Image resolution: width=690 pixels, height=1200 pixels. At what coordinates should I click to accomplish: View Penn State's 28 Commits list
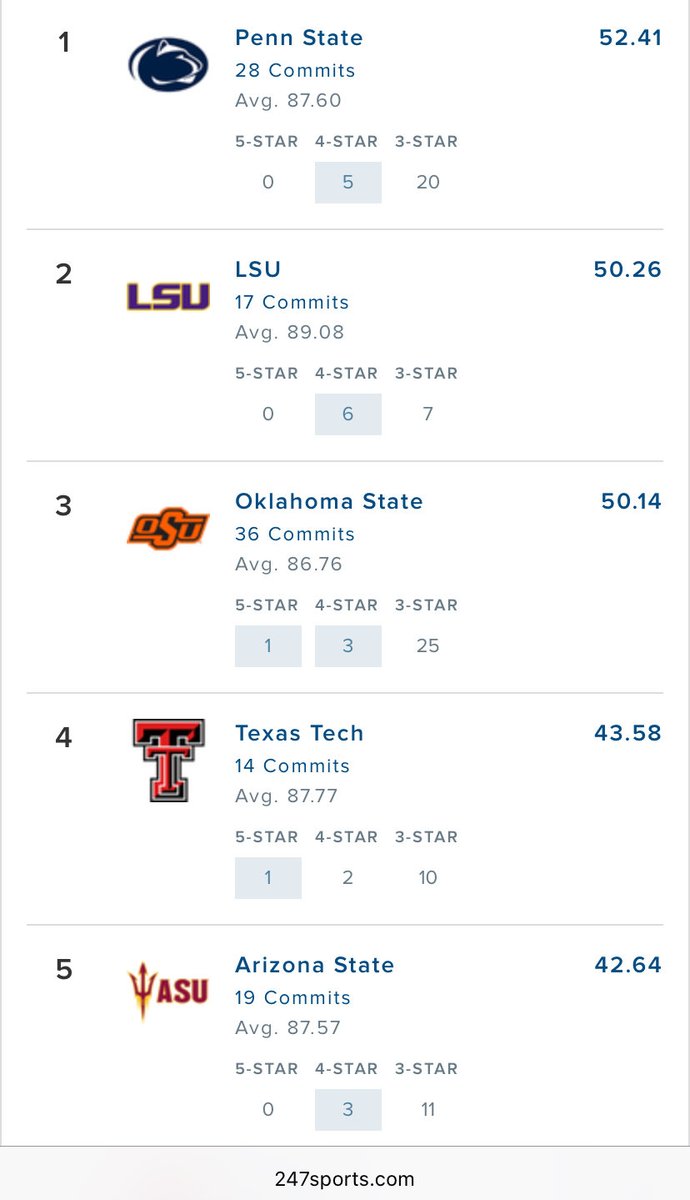click(295, 71)
